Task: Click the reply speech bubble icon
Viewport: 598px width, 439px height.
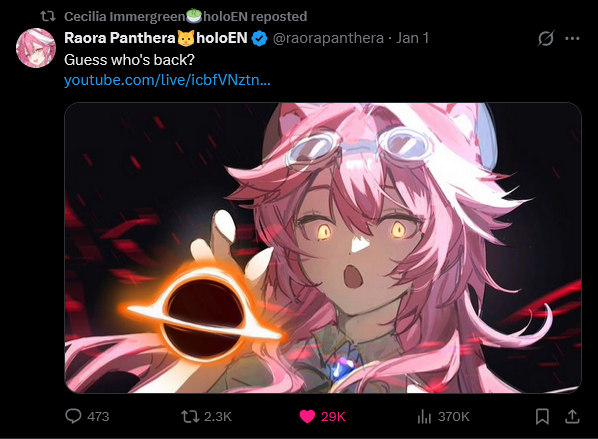Action: 73,416
